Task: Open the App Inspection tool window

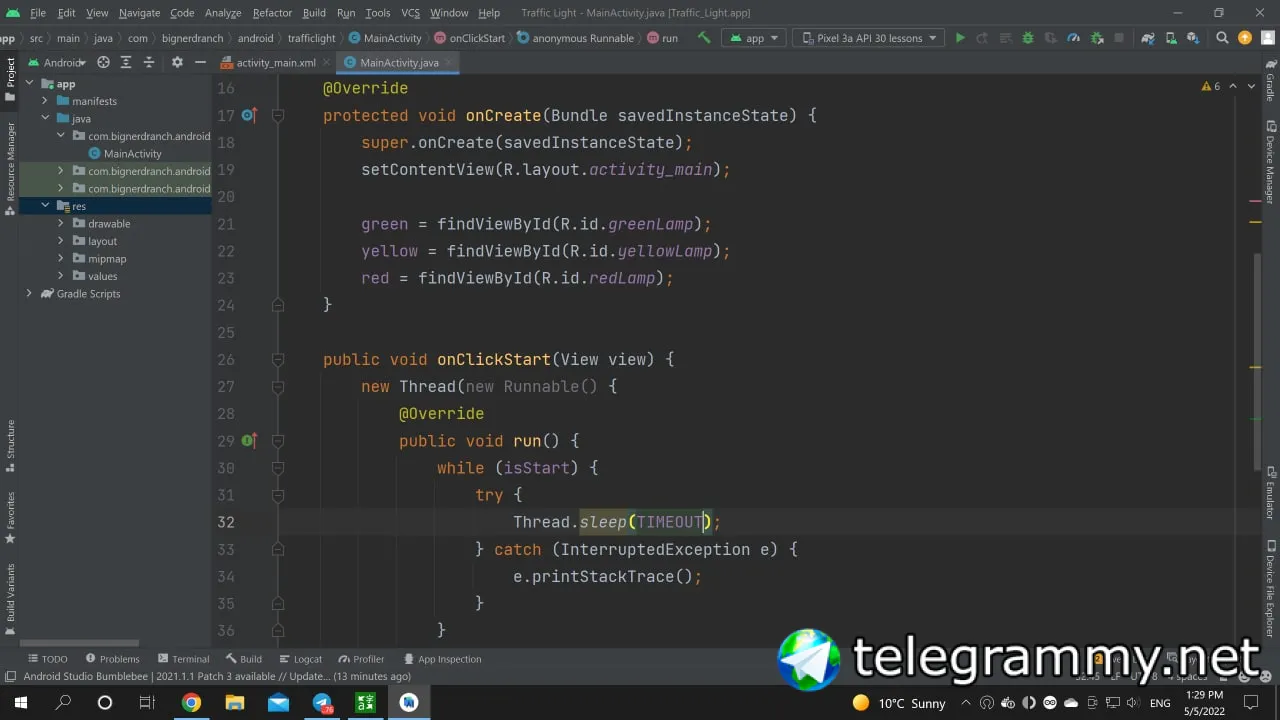Action: pyautogui.click(x=442, y=659)
